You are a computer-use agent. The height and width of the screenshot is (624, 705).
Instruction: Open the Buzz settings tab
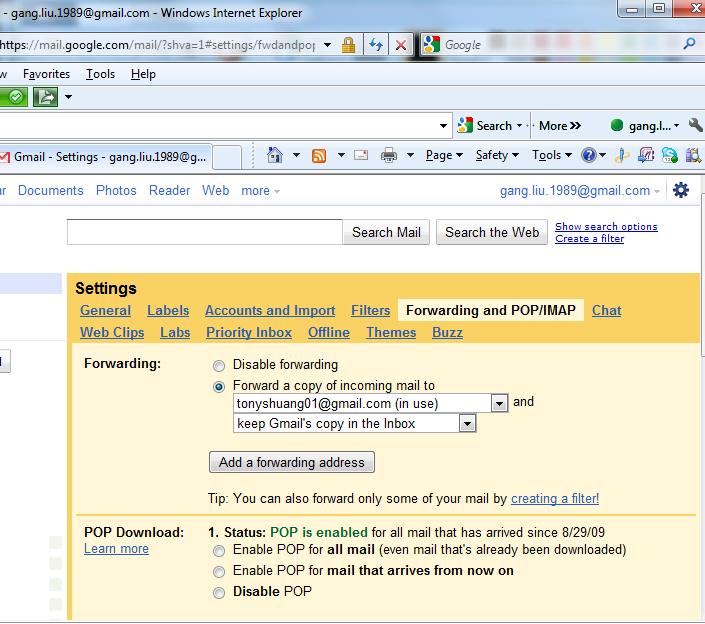coord(447,332)
